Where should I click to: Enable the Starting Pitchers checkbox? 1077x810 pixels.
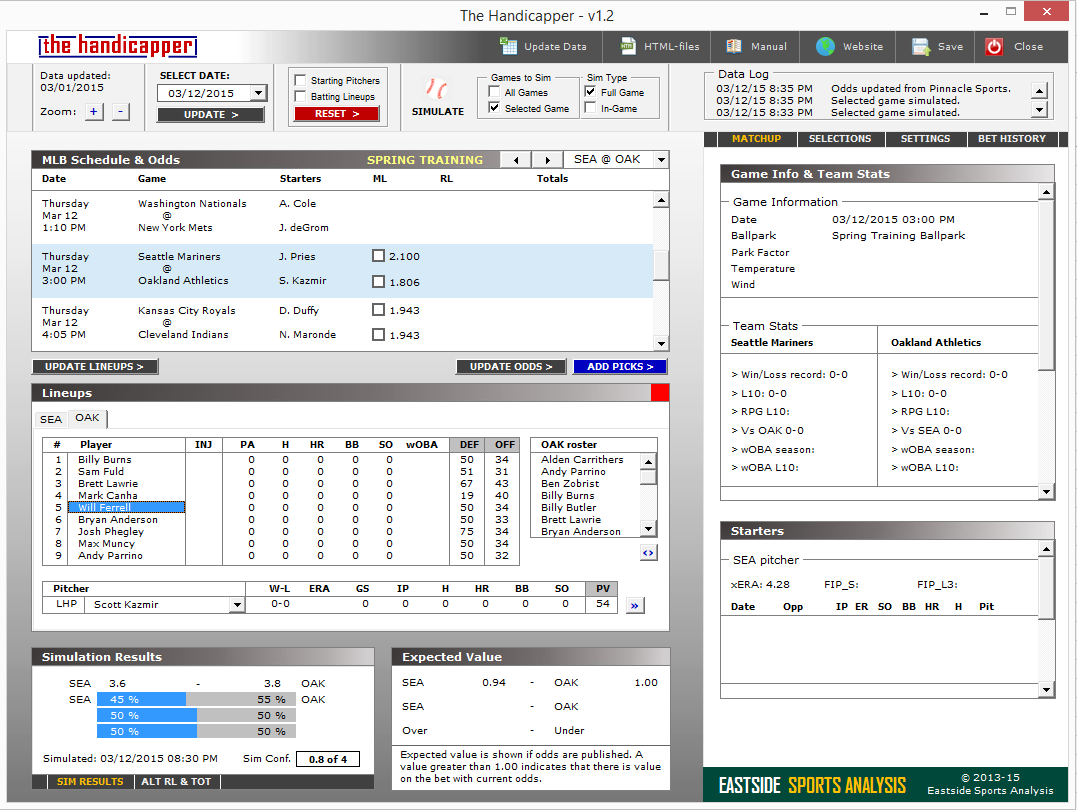[300, 80]
